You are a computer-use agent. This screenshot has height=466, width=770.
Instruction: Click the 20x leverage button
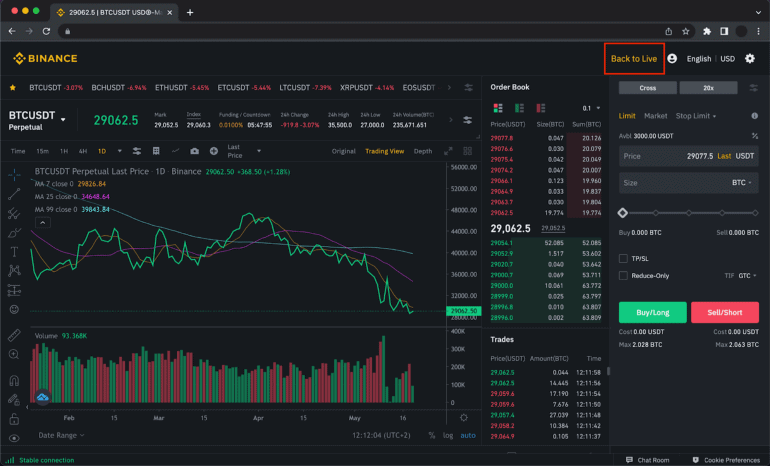[709, 88]
